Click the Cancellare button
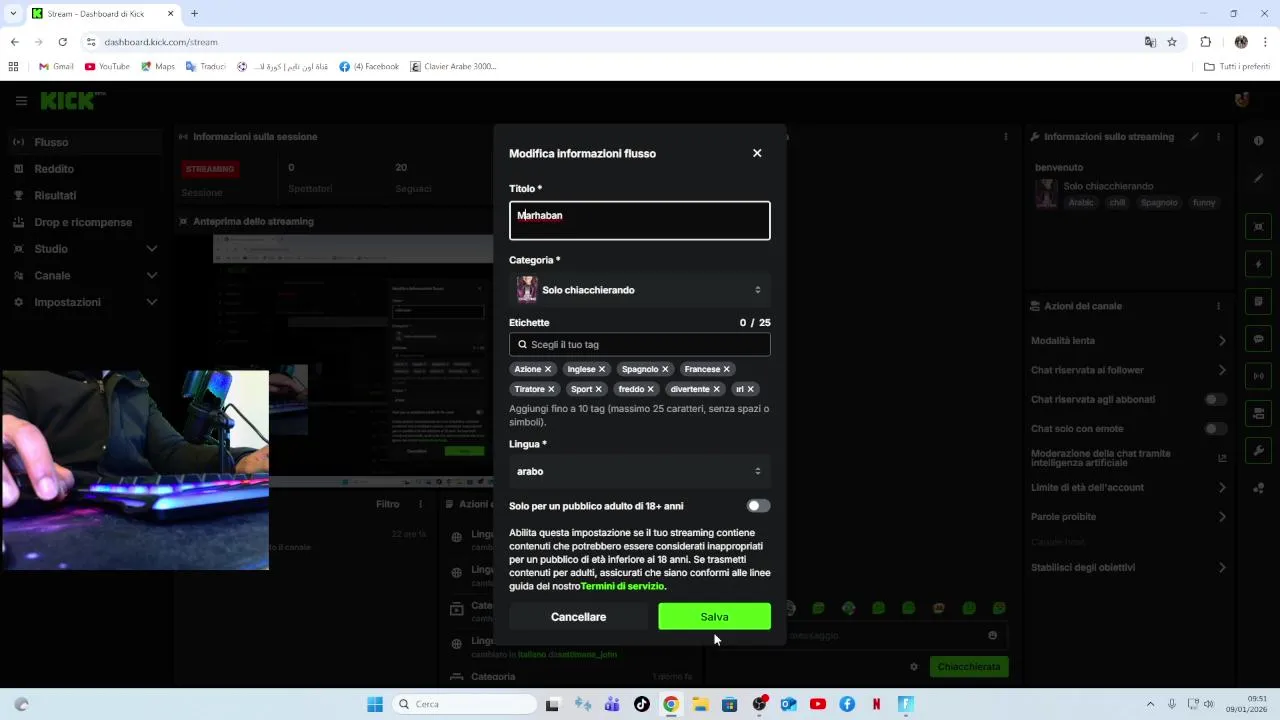The image size is (1280, 720). [578, 617]
